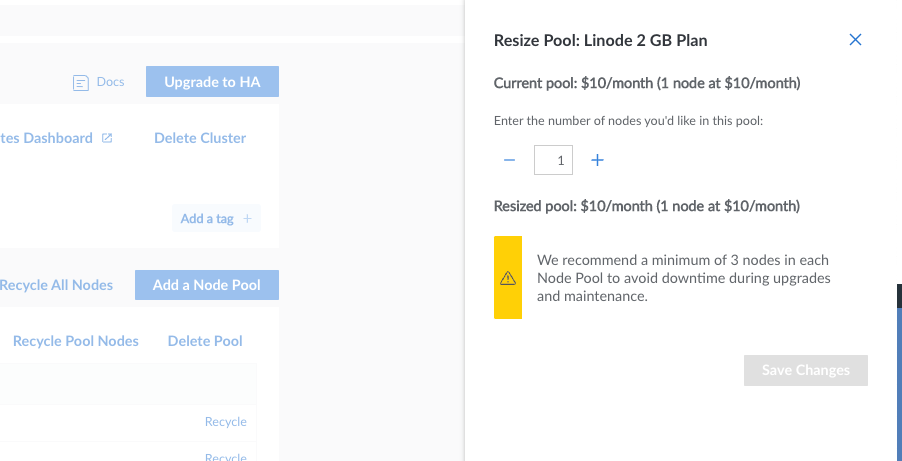Click the Add a Node Pool button
The image size is (902, 461).
pos(206,285)
